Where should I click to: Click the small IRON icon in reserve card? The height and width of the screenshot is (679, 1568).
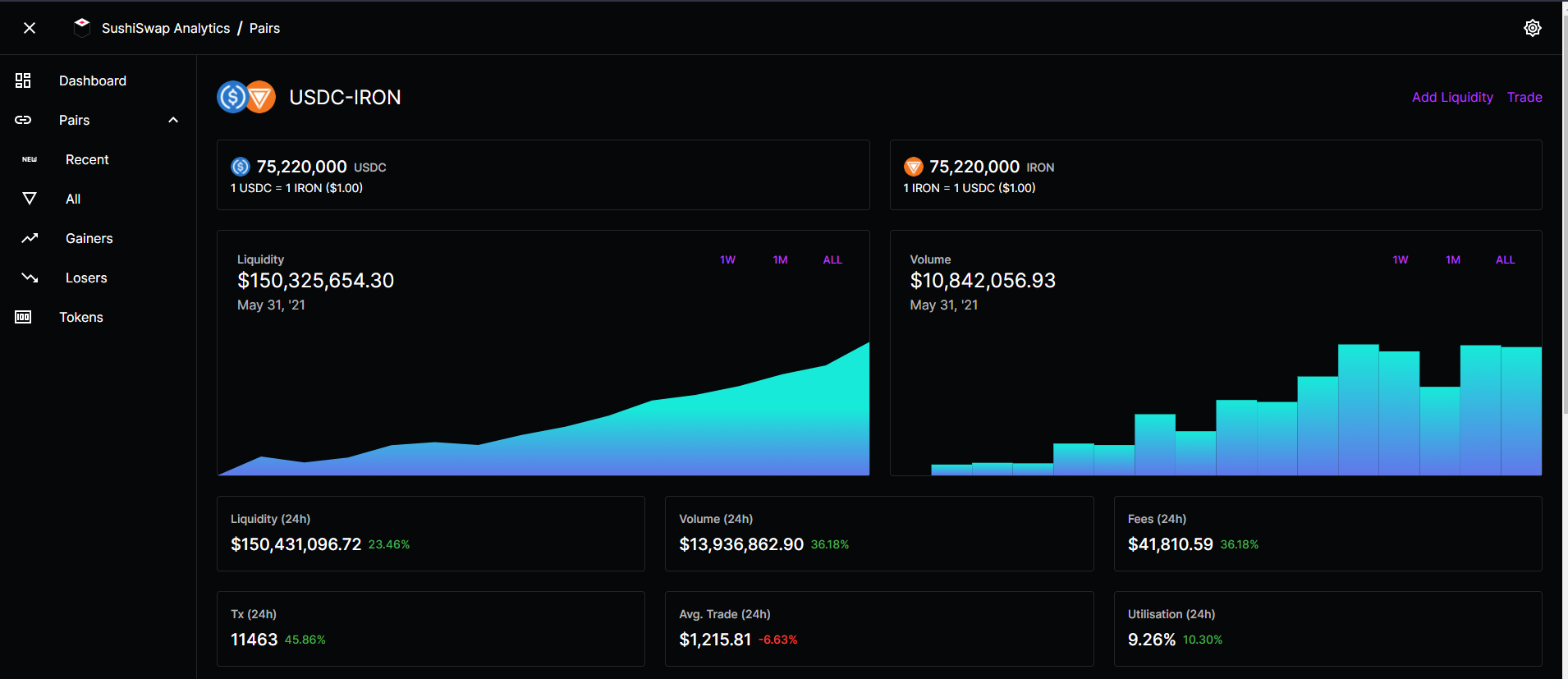click(913, 167)
